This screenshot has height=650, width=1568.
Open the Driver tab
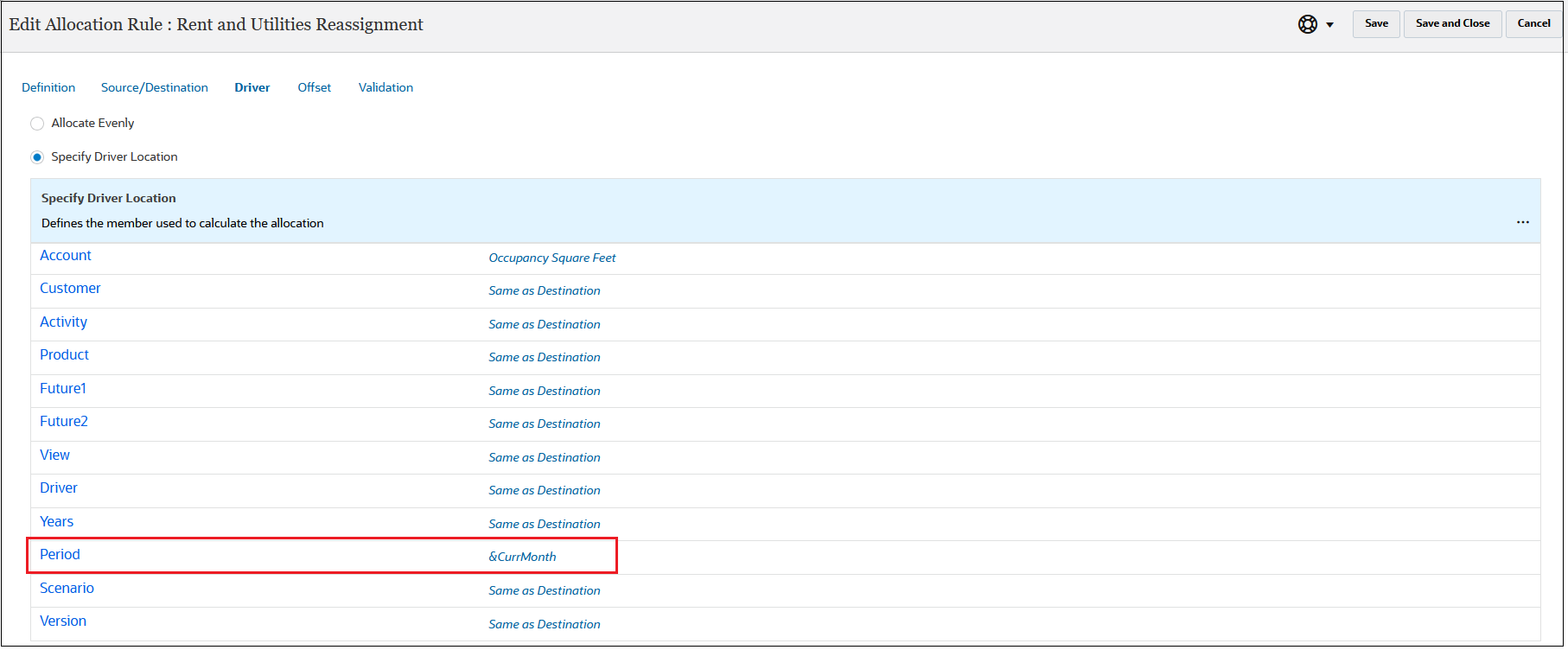[252, 87]
